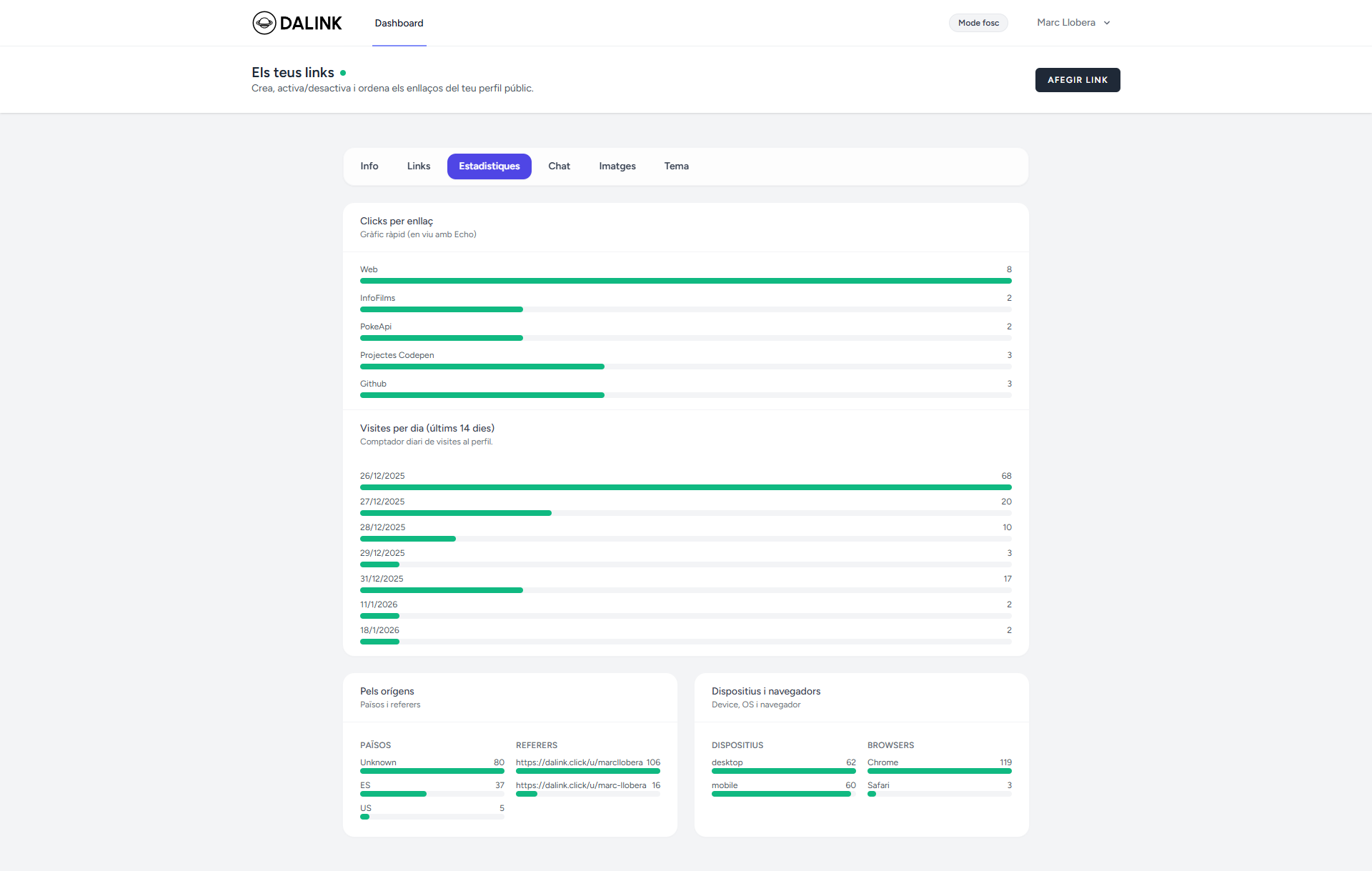Switch to the Imatges tab
The width and height of the screenshot is (1372, 871).
tap(617, 166)
